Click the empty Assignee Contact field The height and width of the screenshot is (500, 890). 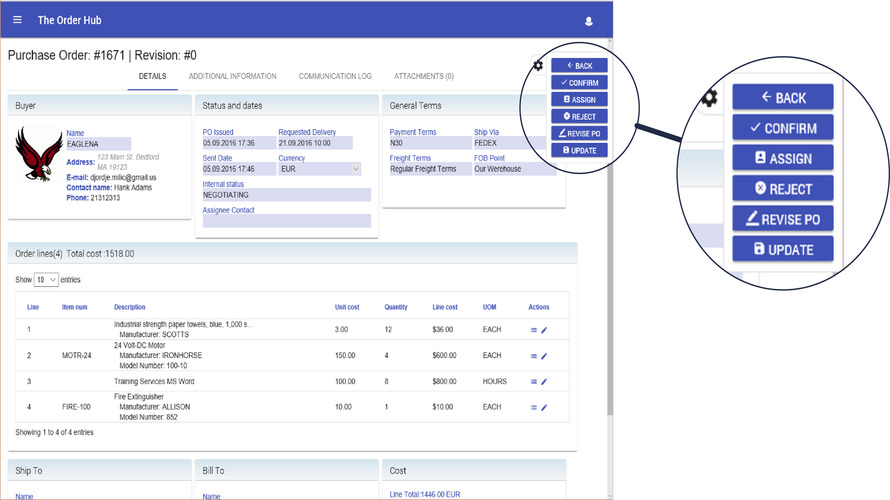pyautogui.click(x=287, y=221)
